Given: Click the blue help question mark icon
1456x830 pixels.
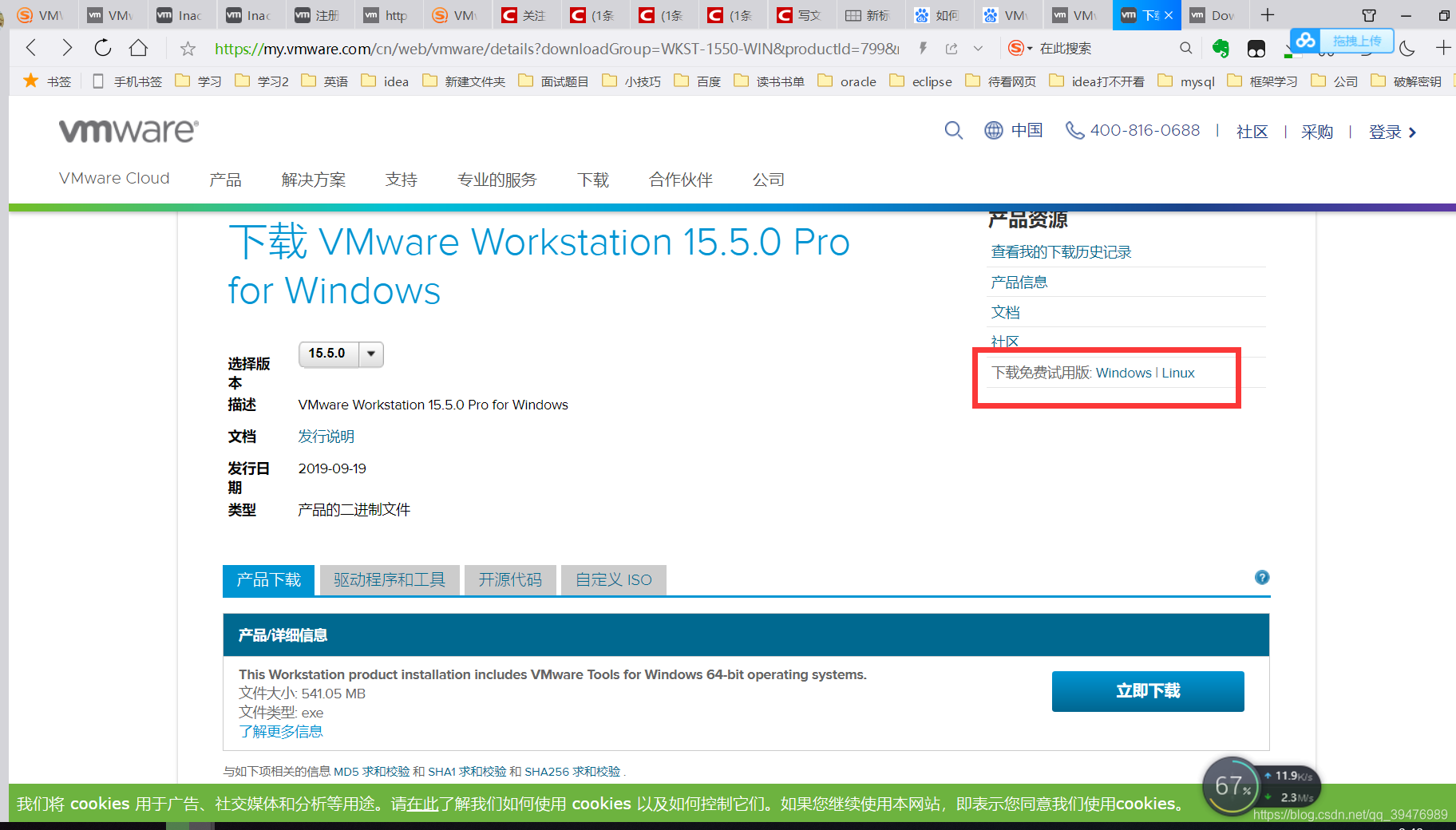Looking at the screenshot, I should (x=1262, y=577).
